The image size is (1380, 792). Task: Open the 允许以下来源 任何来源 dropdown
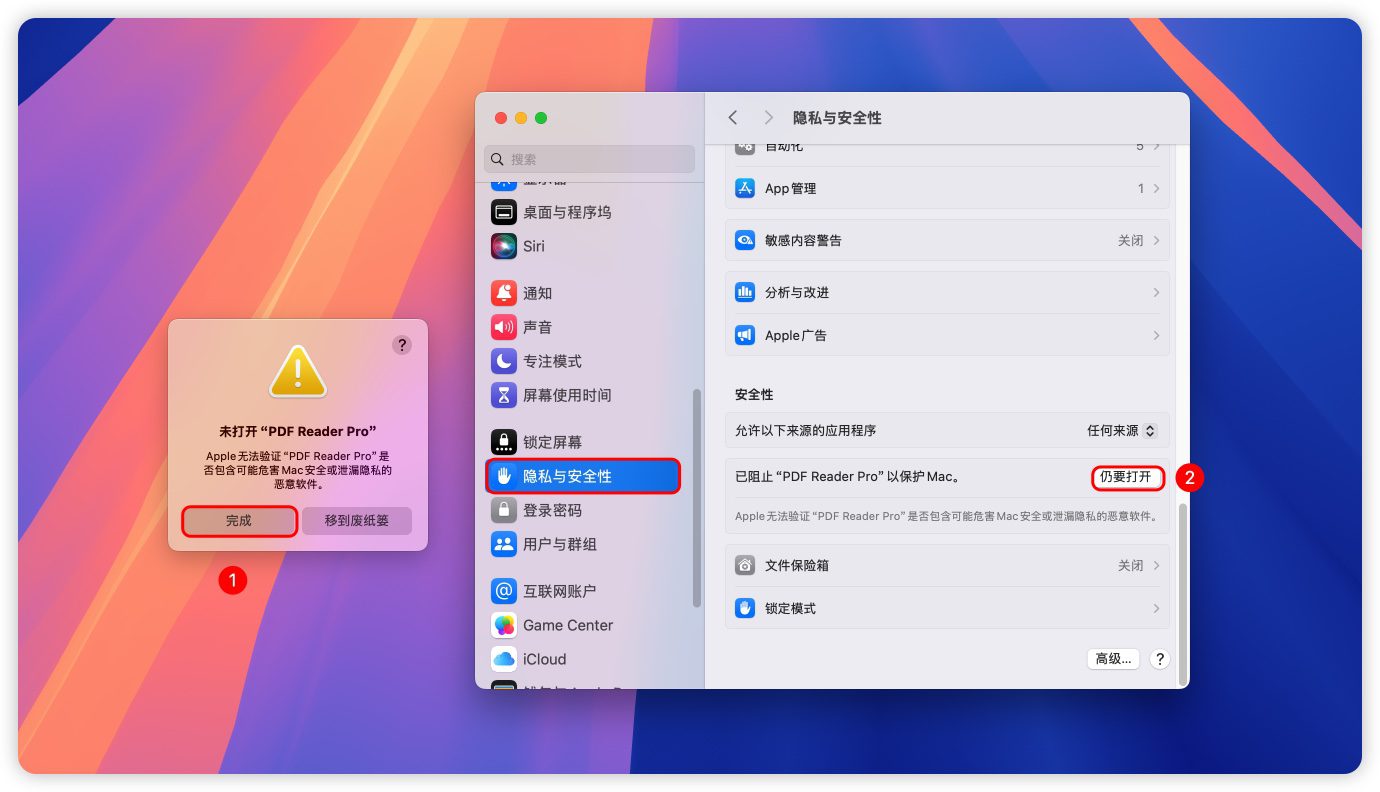click(x=1121, y=431)
